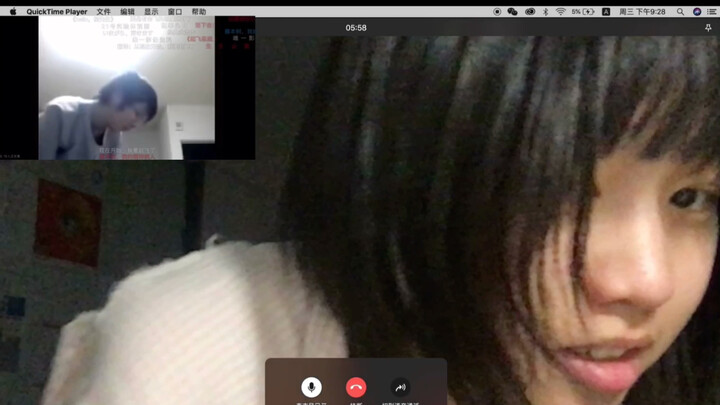Open the 显示 menu
The image size is (720, 405).
pyautogui.click(x=151, y=11)
